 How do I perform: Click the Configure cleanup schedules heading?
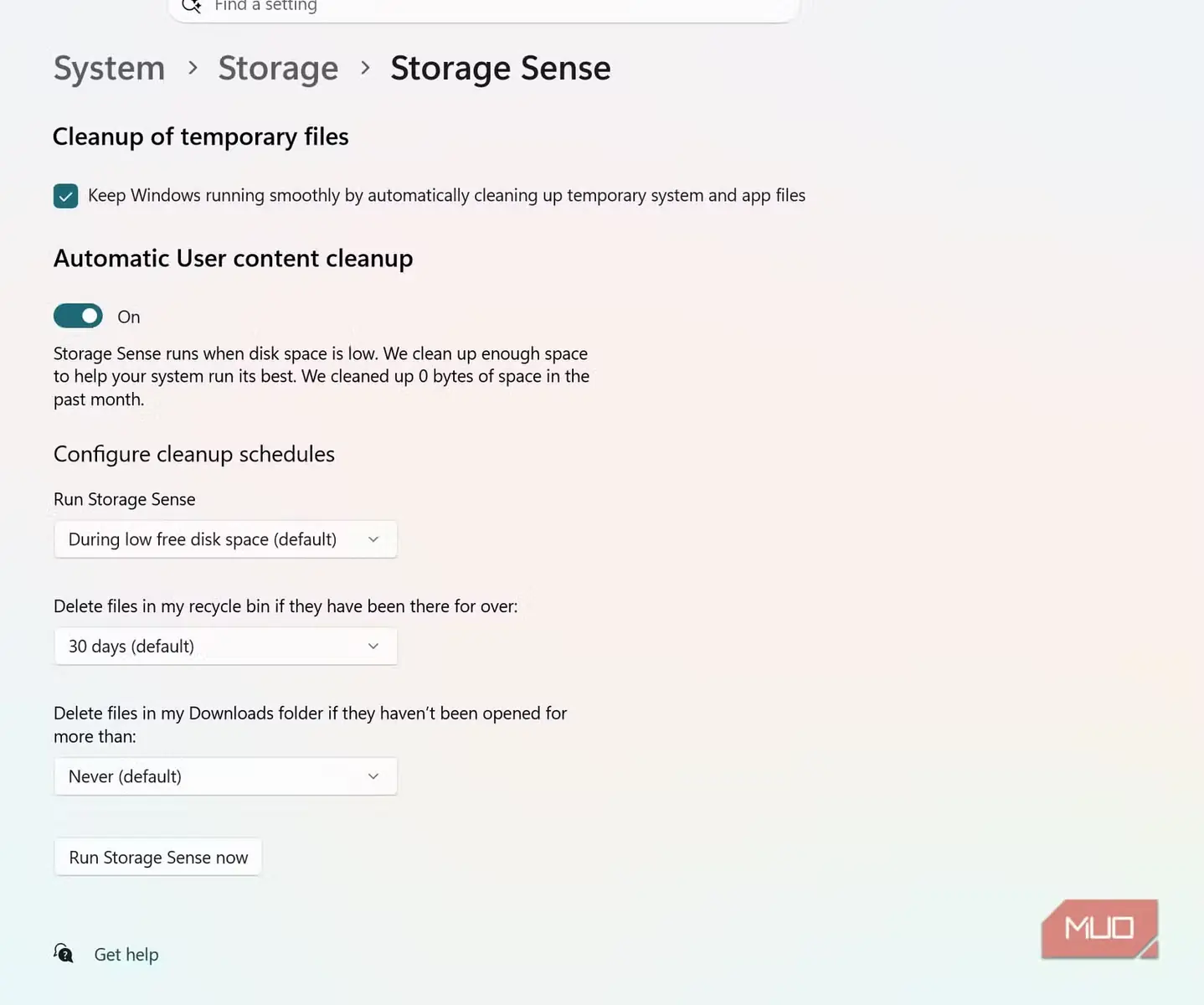pyautogui.click(x=194, y=454)
